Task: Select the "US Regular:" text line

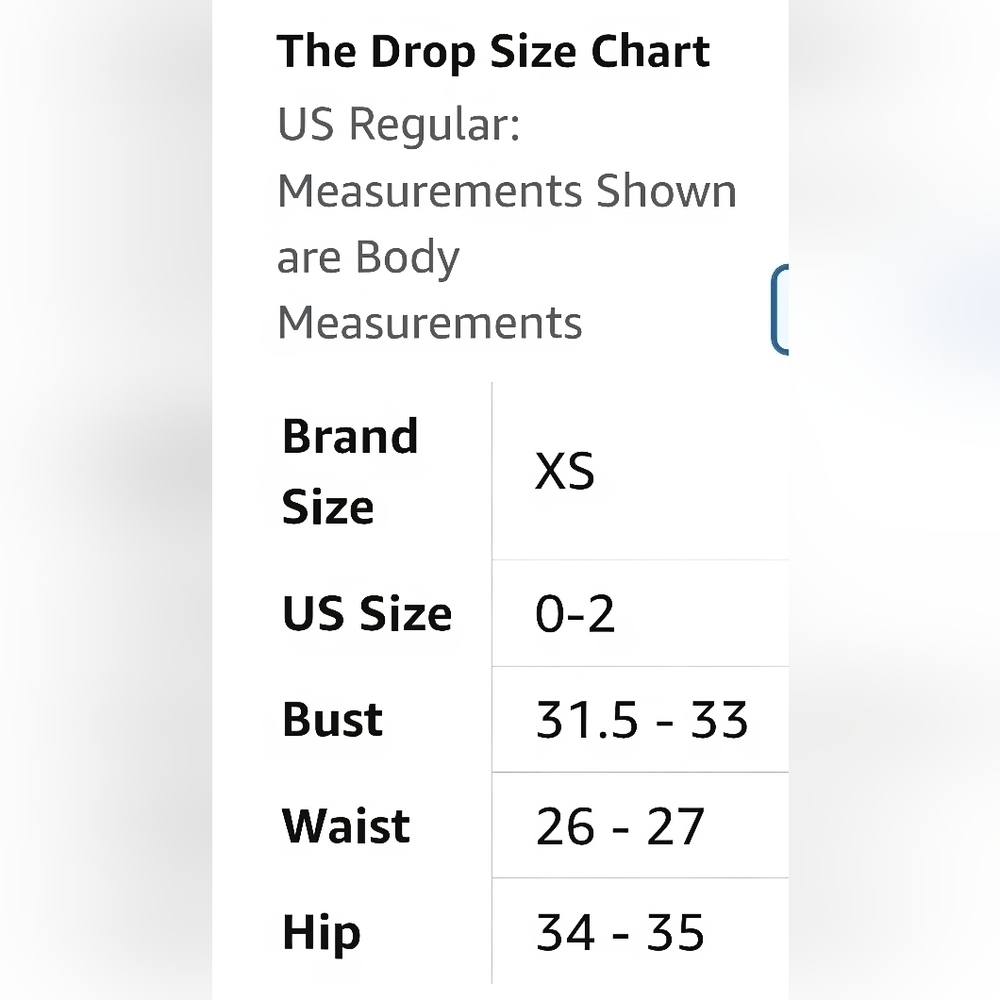Action: pyautogui.click(x=399, y=124)
